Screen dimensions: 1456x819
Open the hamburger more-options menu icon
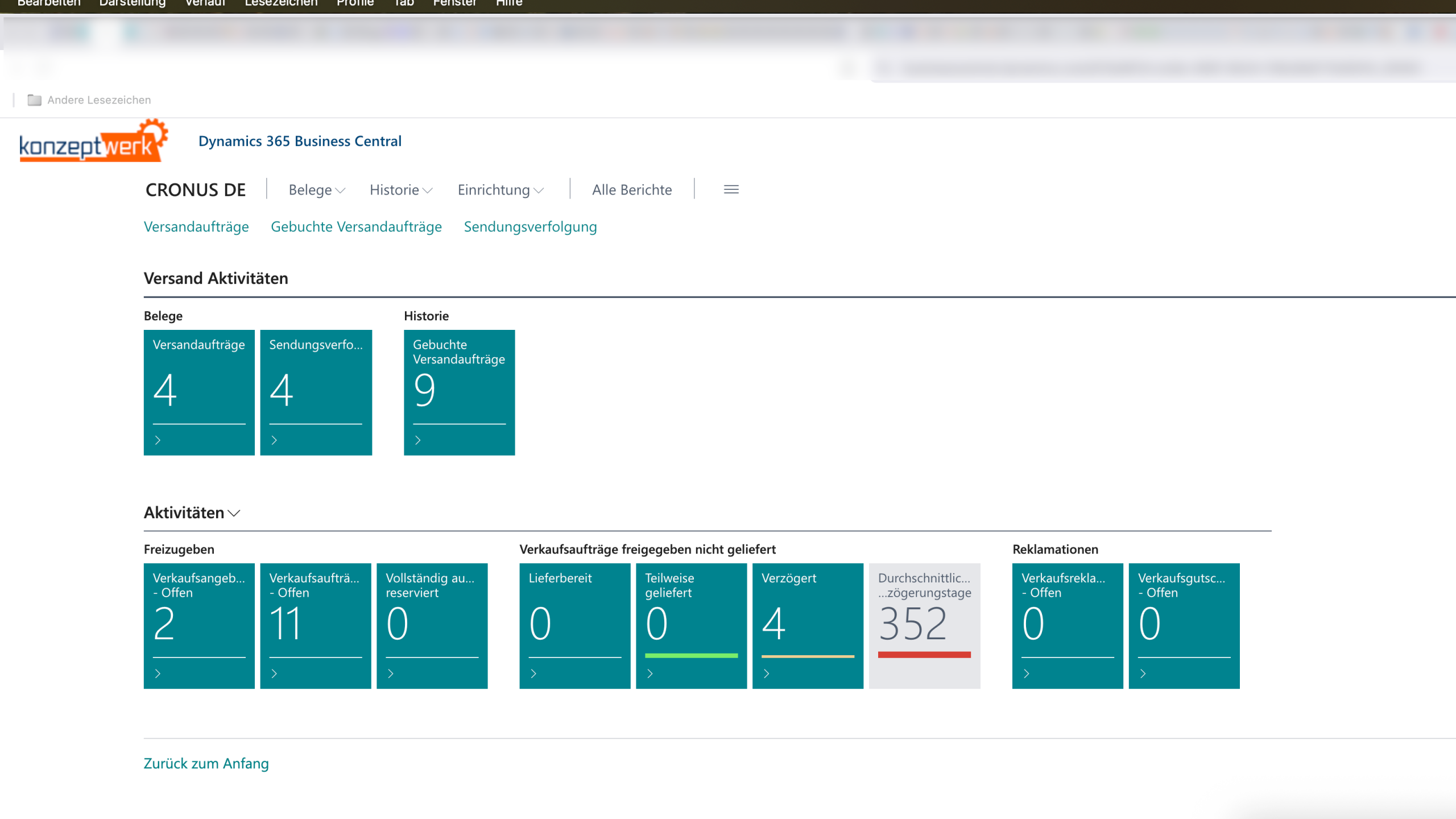pyautogui.click(x=731, y=189)
